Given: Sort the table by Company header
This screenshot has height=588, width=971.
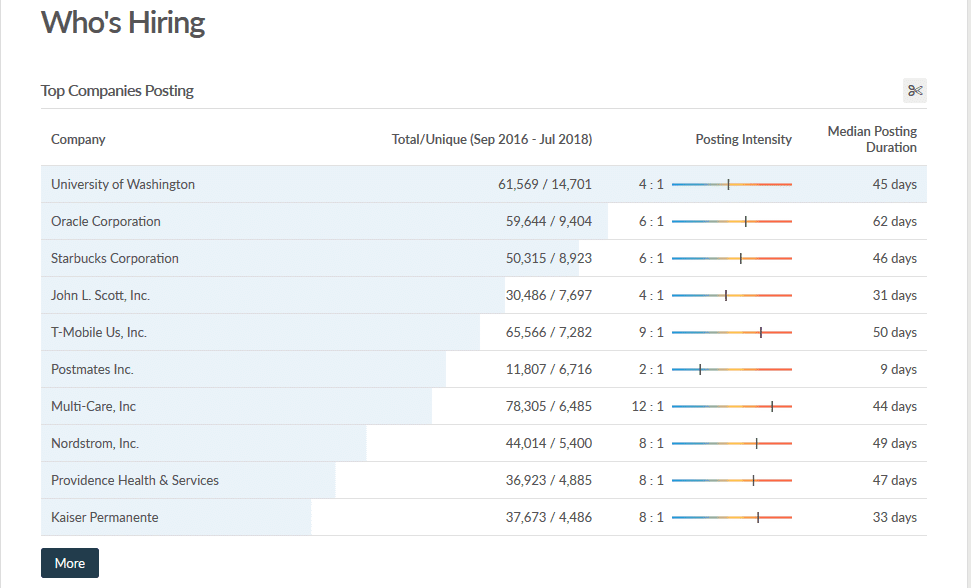Looking at the screenshot, I should click(x=77, y=139).
